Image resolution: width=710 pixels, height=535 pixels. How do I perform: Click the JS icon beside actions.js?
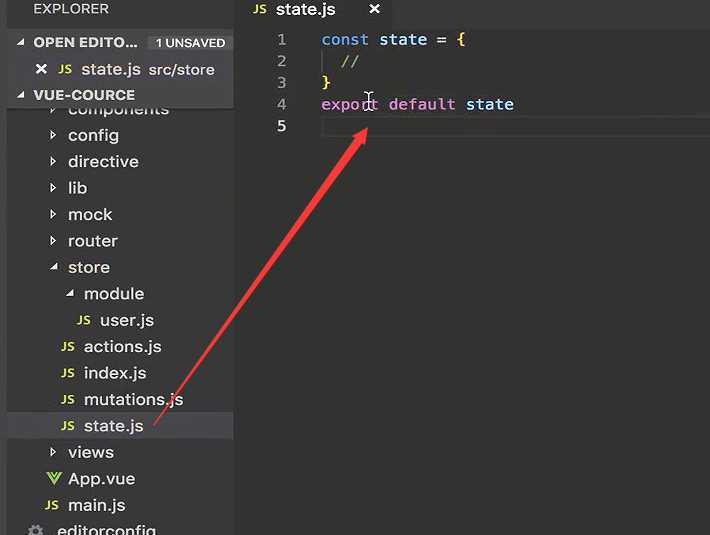[67, 347]
